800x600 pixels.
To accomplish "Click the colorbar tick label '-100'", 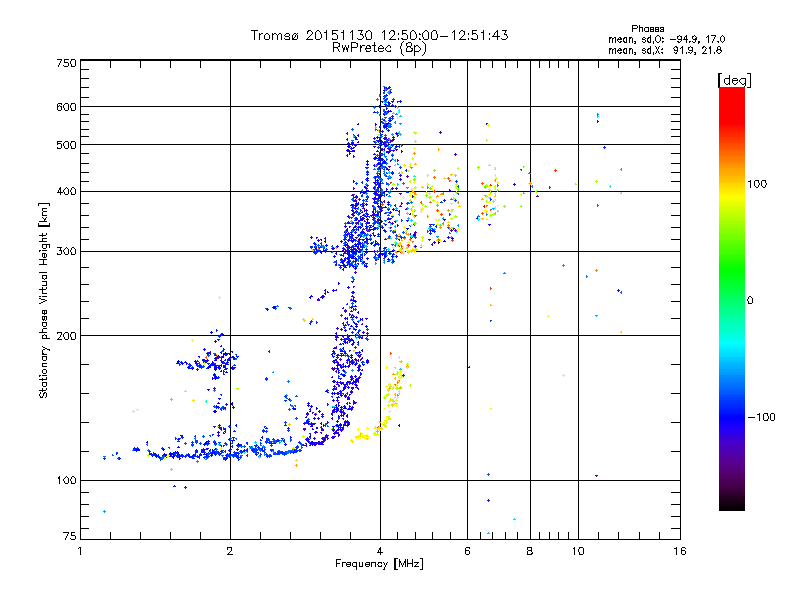I will click(761, 417).
